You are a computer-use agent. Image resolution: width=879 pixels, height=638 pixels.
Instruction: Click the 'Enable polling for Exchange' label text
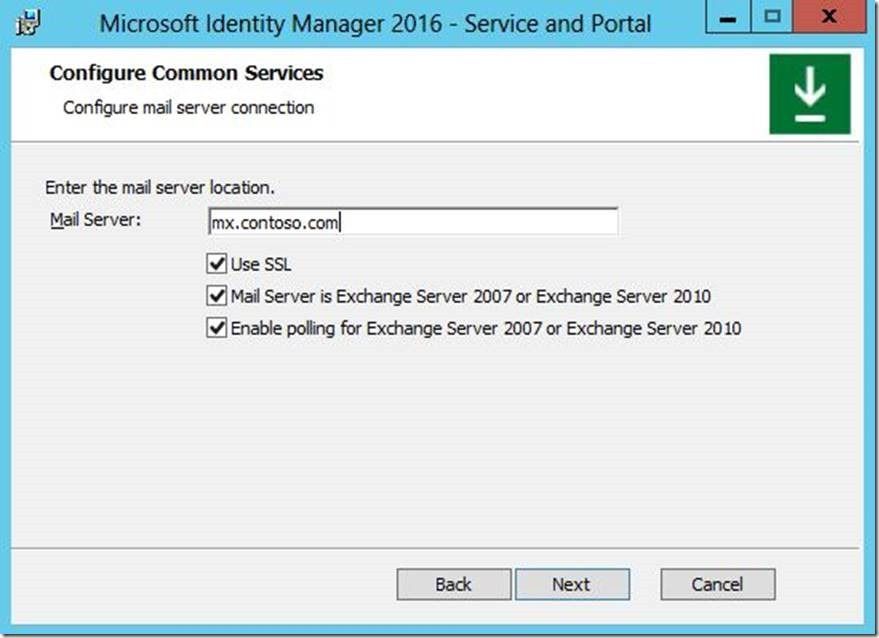[485, 328]
